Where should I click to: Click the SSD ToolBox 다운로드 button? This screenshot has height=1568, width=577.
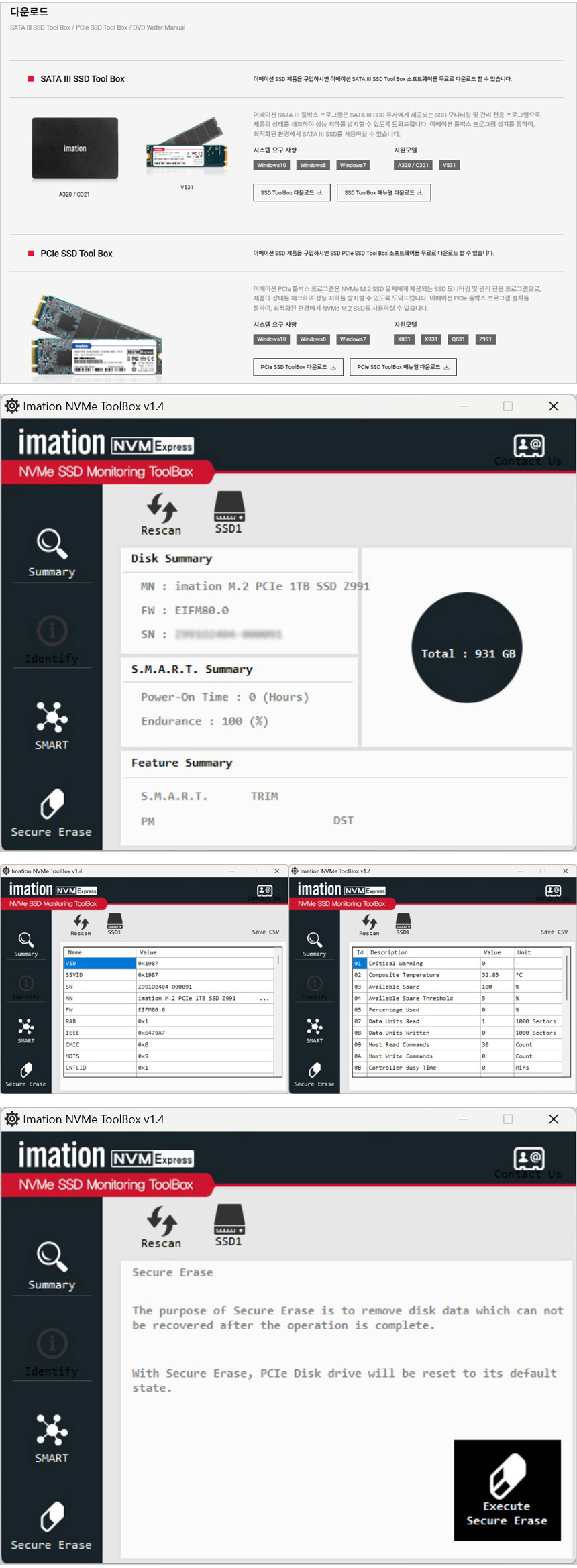pyautogui.click(x=292, y=192)
